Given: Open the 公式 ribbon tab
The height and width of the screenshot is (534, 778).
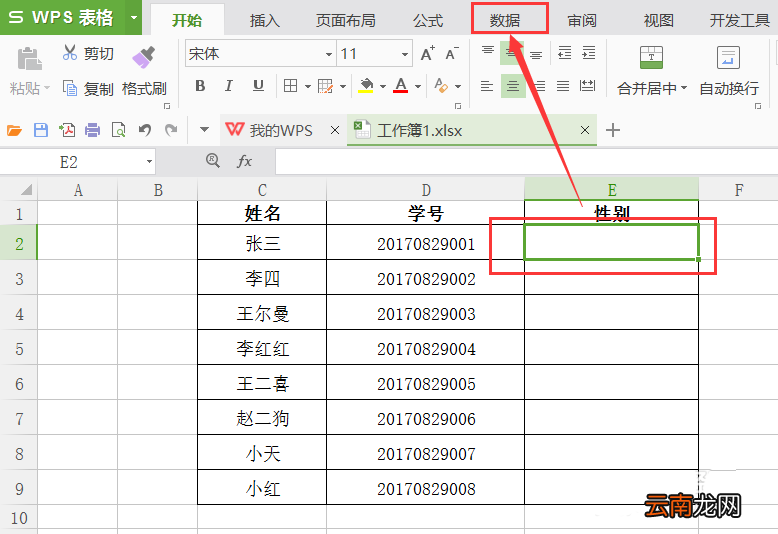Looking at the screenshot, I should (x=428, y=21).
